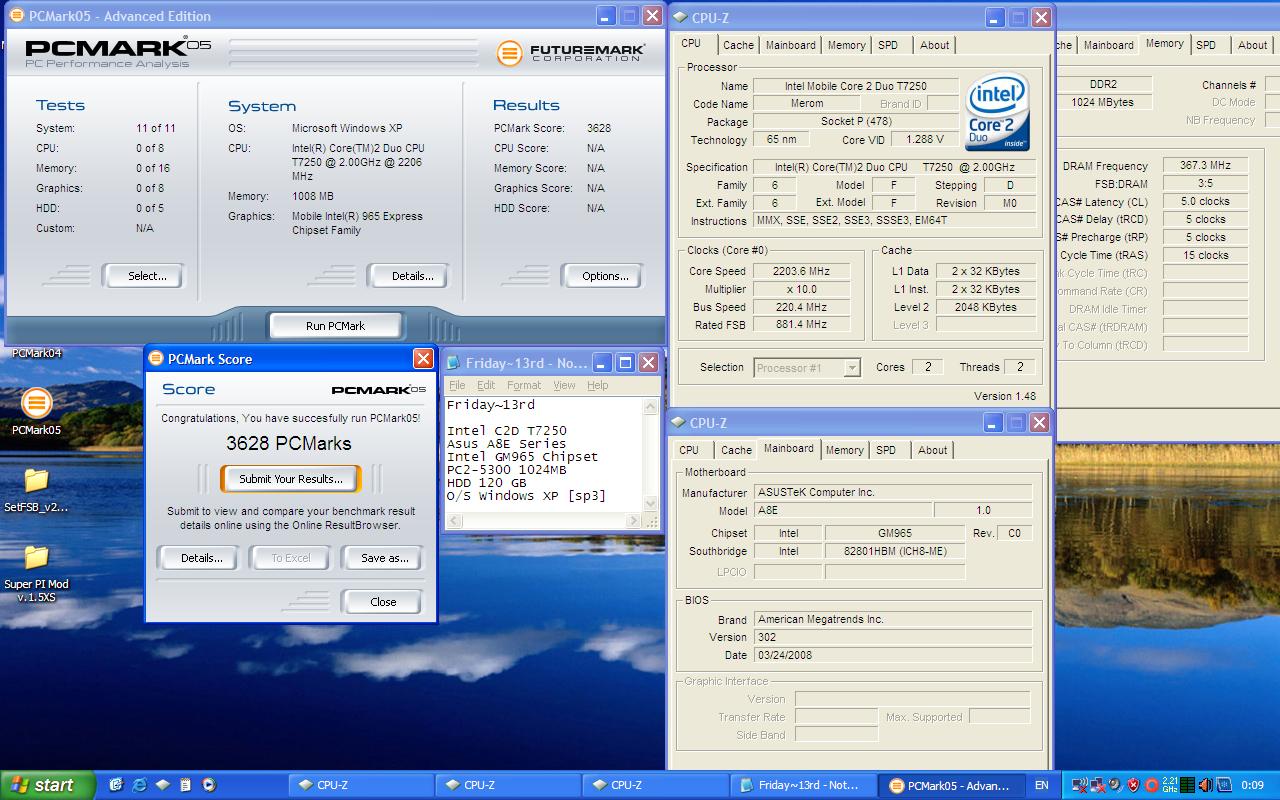1280x800 pixels.
Task: Click Close button in PCMark Score dialog
Action: 383,602
